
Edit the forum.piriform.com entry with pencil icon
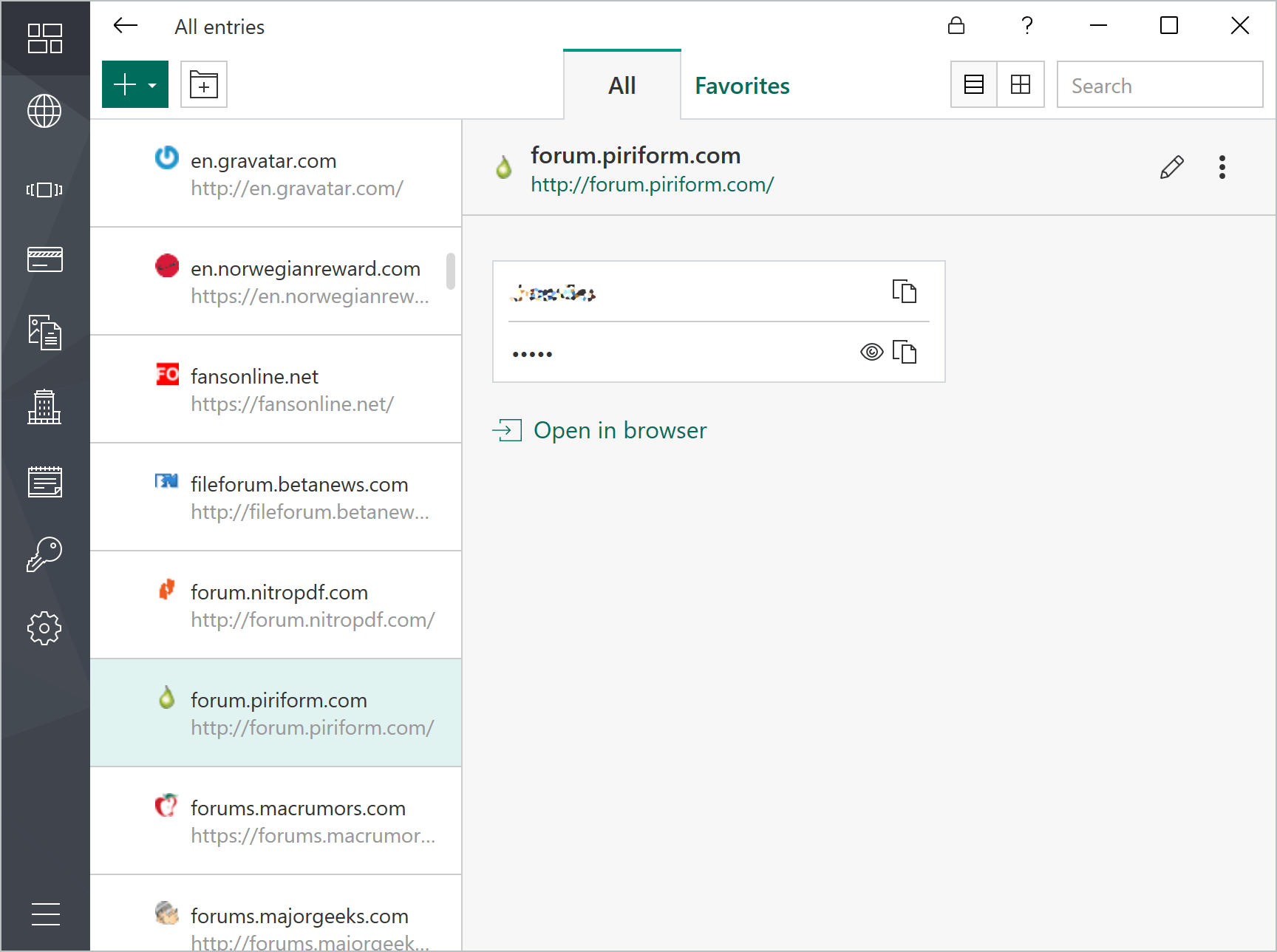[1173, 167]
